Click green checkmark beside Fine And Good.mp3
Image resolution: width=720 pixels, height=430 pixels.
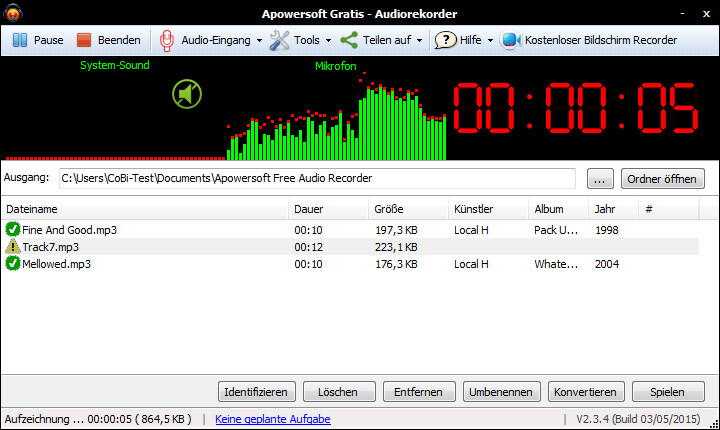(13, 230)
